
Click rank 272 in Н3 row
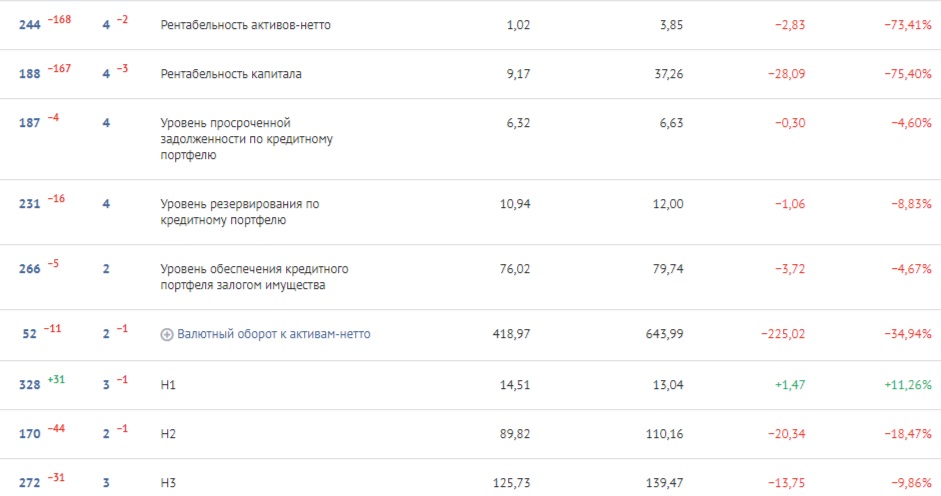pyautogui.click(x=30, y=483)
